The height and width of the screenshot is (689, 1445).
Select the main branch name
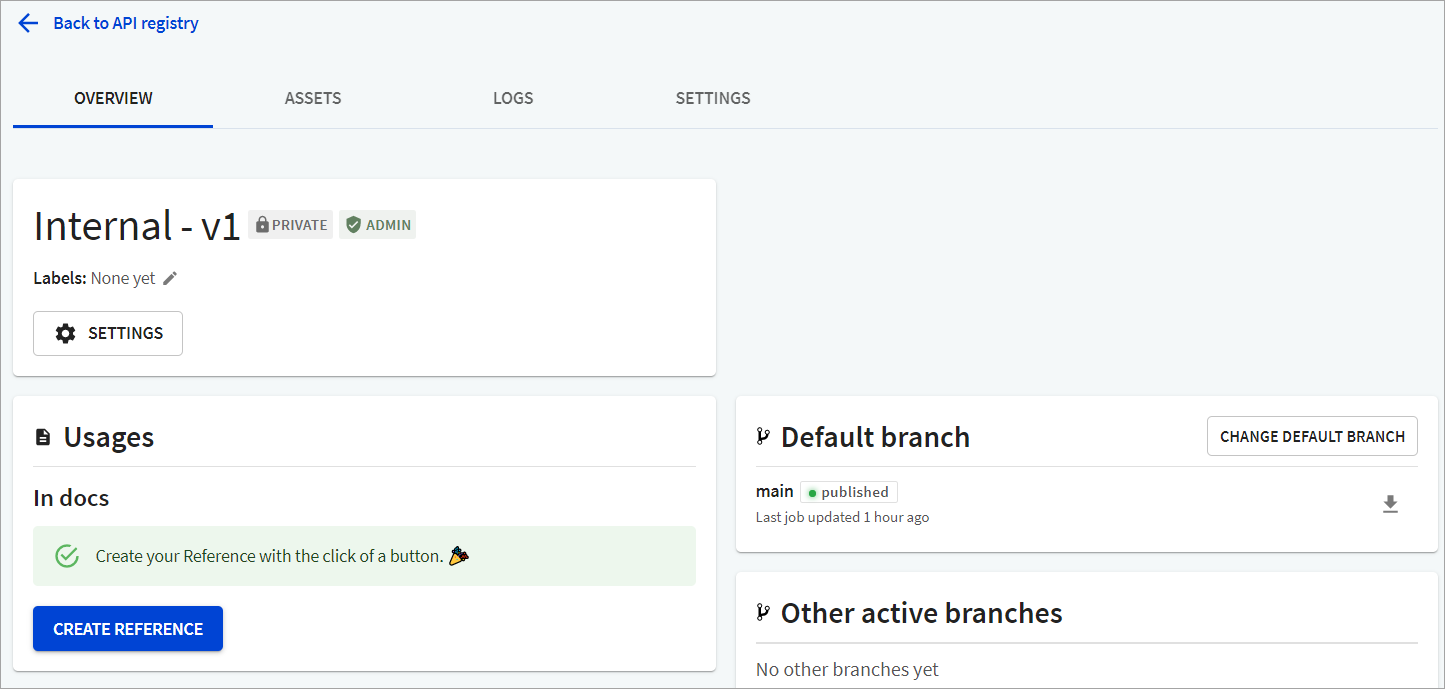point(775,491)
